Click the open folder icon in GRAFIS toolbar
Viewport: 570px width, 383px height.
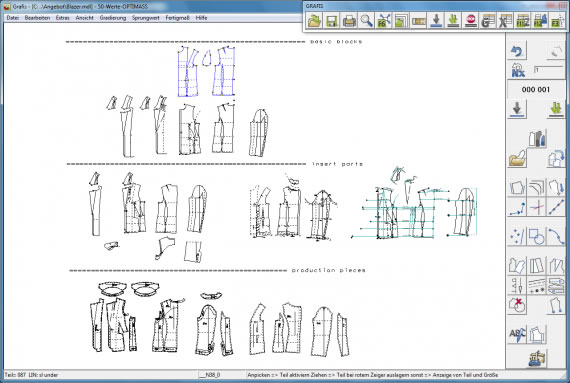[x=314, y=21]
